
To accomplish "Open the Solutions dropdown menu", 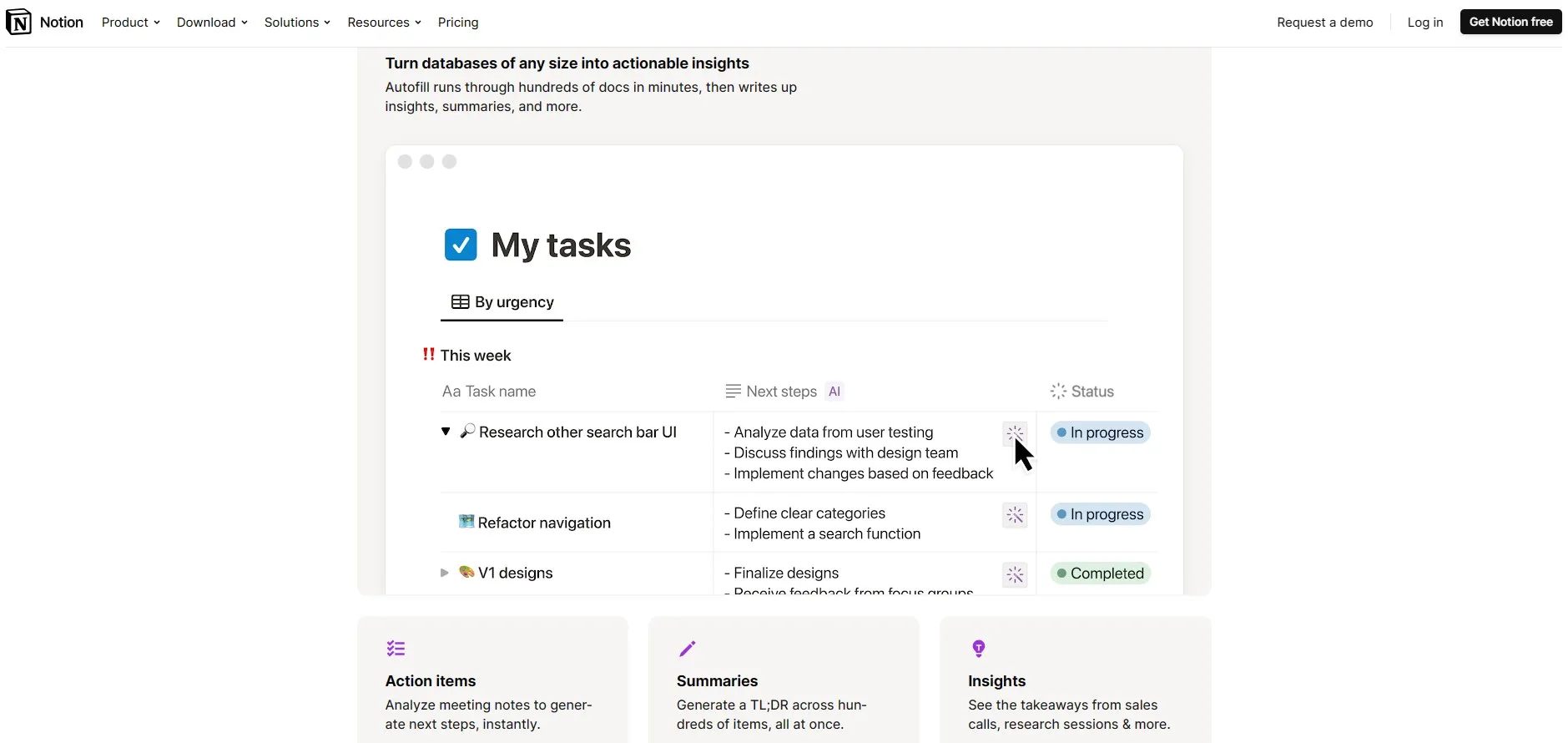I will 297,23.
